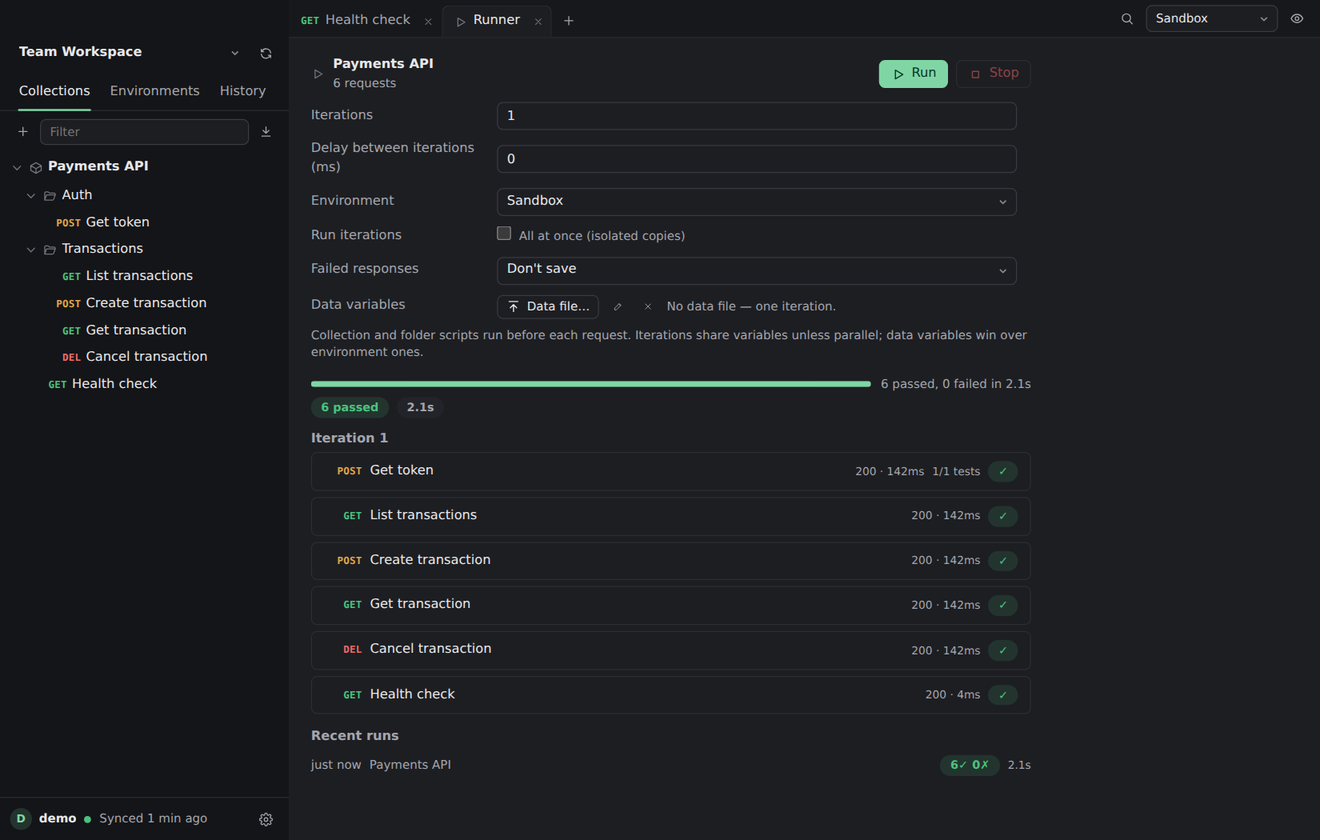Open the Team Workspace switcher chevron
Screen dimensions: 1320x840
point(235,53)
